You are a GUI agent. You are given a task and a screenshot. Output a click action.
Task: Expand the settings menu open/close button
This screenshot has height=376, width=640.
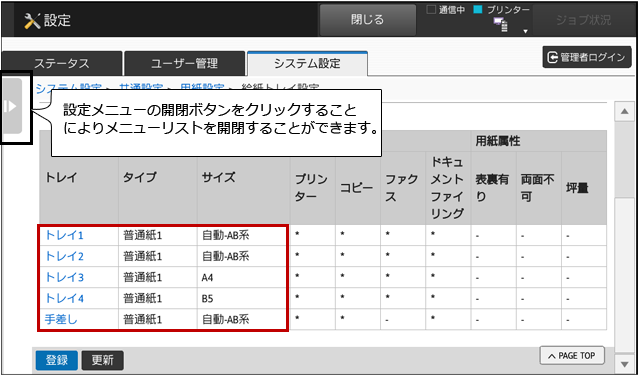(12, 106)
